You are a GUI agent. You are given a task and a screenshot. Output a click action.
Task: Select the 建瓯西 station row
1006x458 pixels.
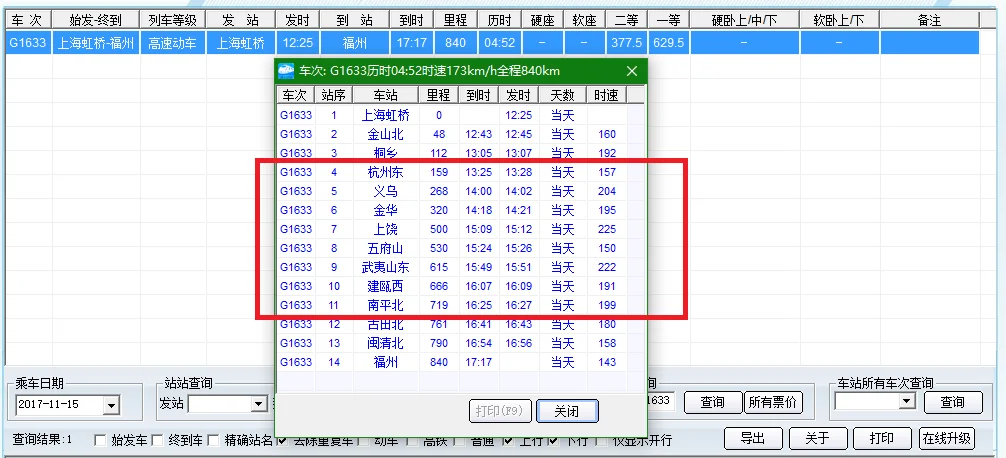[452, 286]
